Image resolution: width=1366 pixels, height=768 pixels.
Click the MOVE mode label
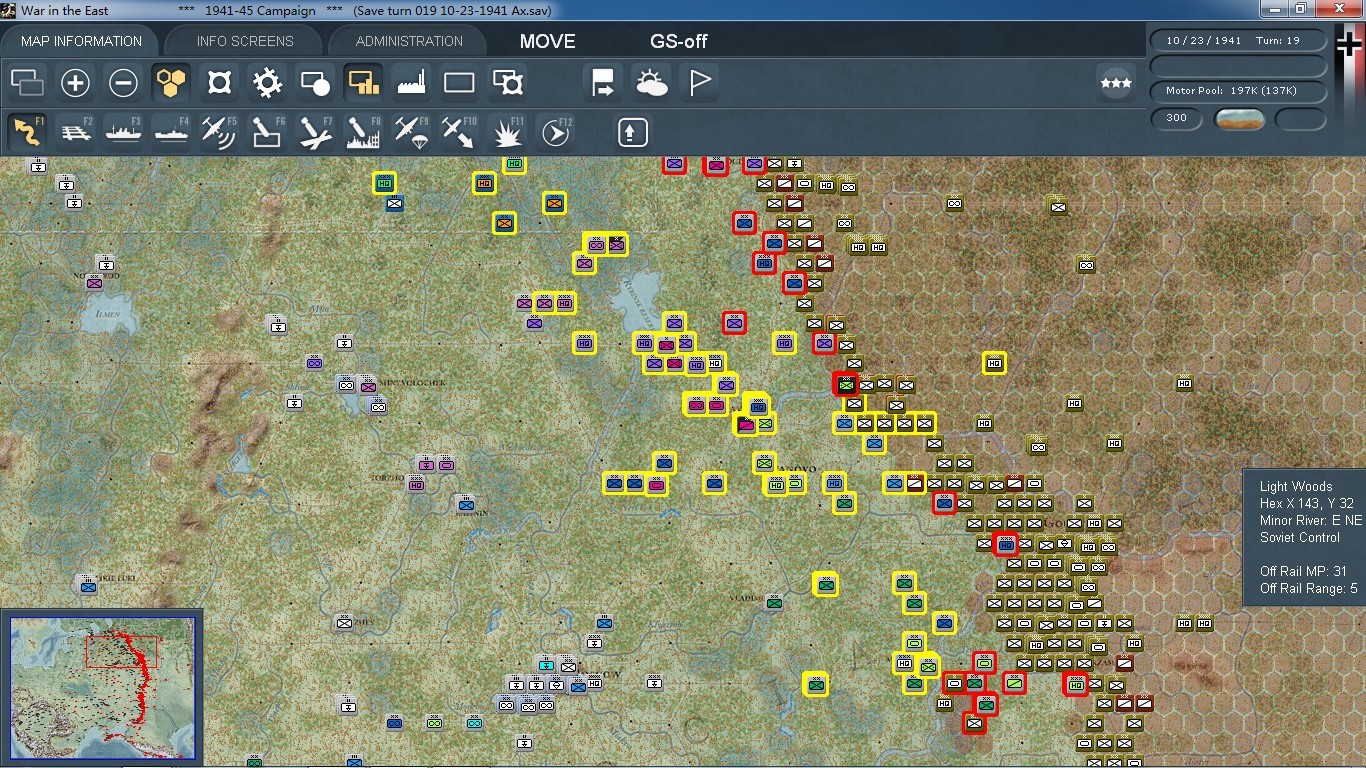pos(548,41)
